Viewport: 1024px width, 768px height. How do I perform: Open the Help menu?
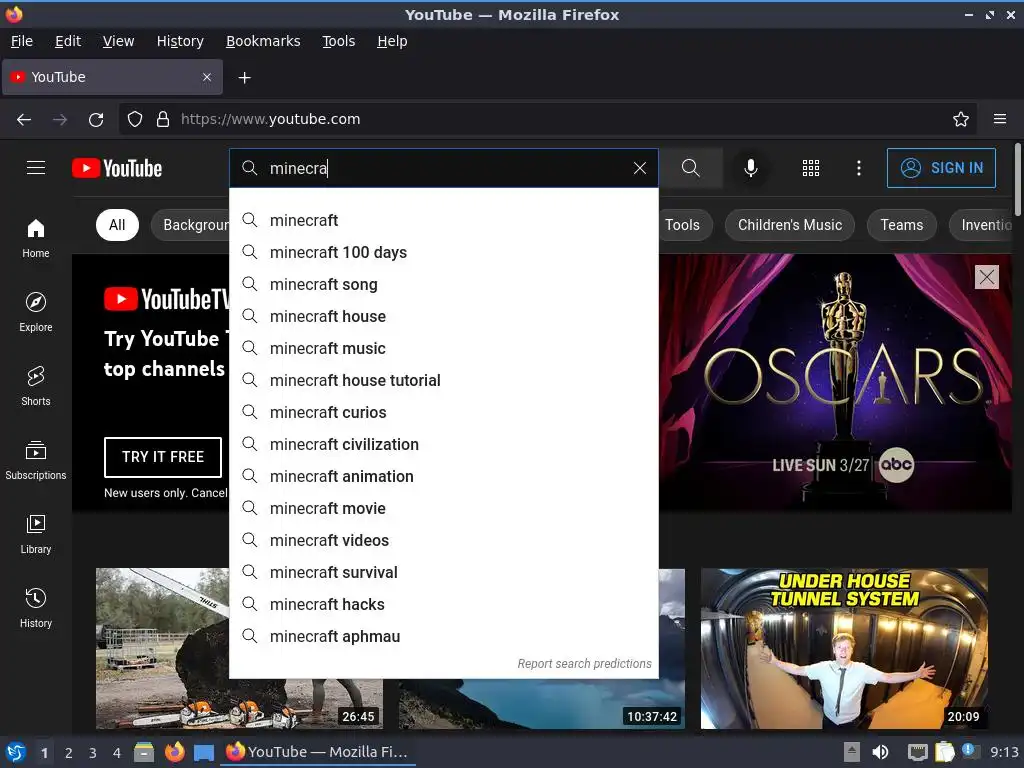tap(392, 41)
